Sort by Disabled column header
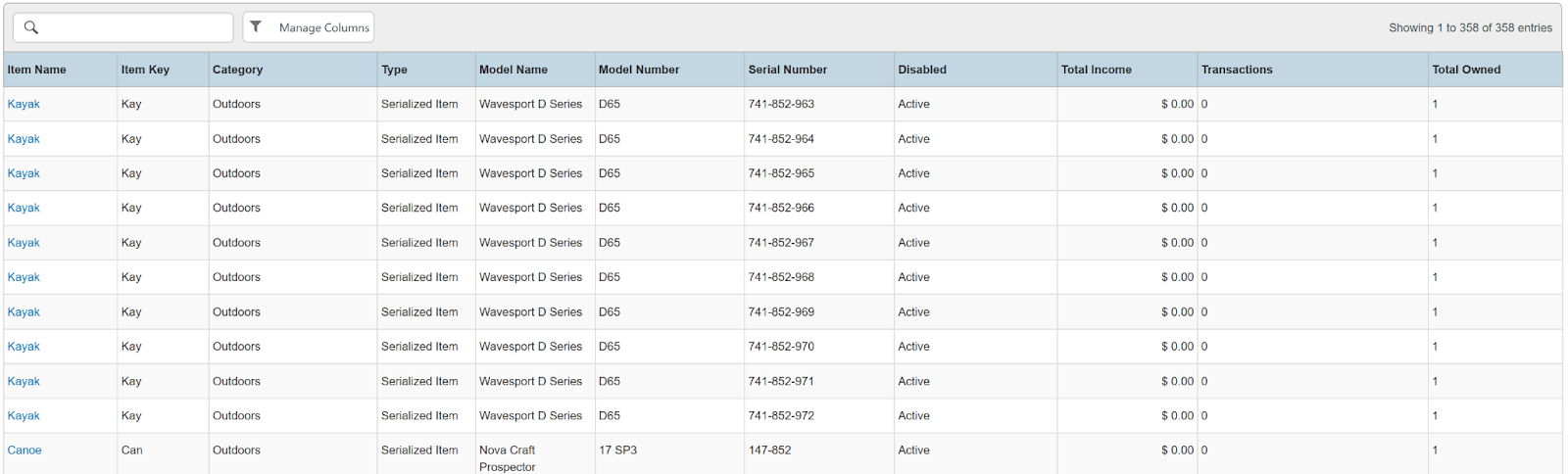The width and height of the screenshot is (1568, 474). (x=921, y=70)
